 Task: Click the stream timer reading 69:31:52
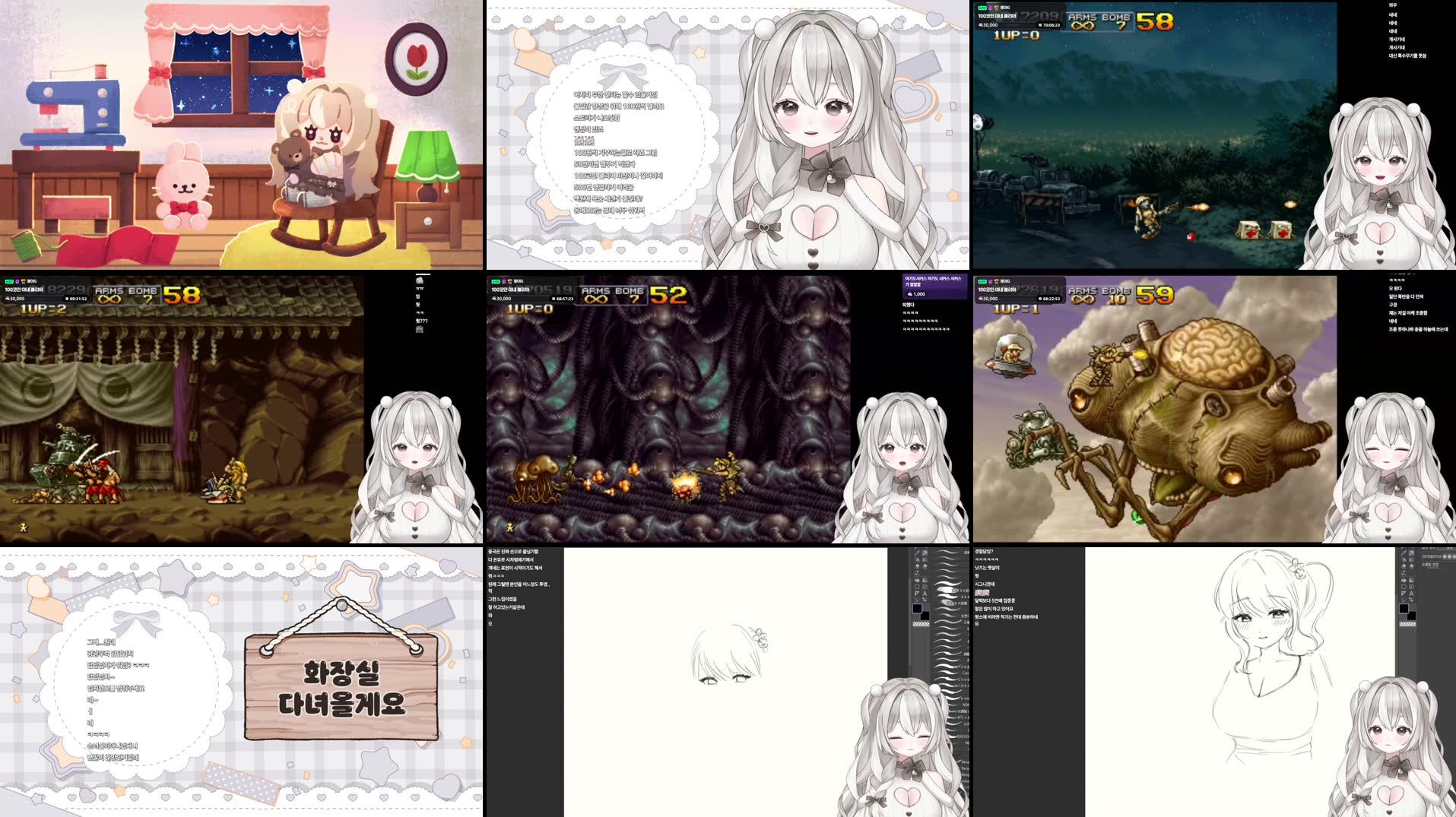point(77,299)
